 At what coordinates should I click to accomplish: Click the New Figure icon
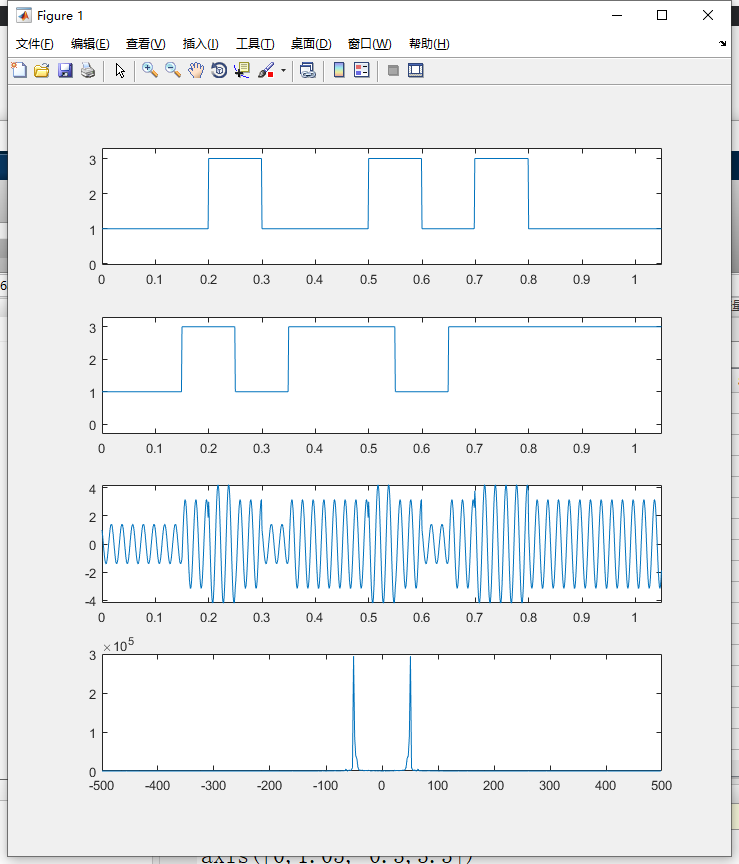(19, 70)
